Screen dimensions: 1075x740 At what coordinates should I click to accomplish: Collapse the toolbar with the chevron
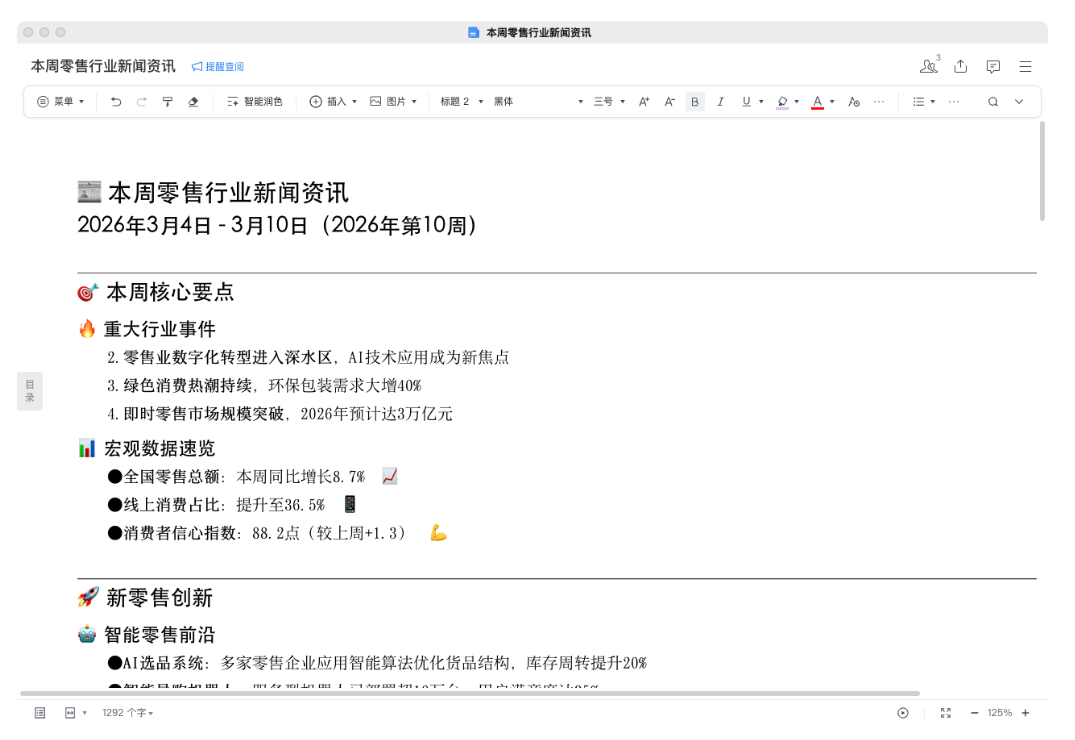coord(1018,101)
